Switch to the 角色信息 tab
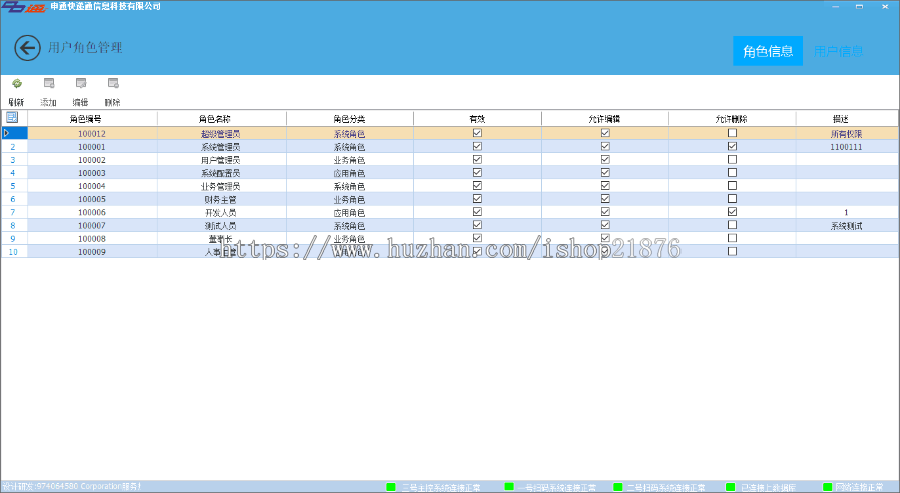Viewport: 900px width, 493px height. [768, 51]
